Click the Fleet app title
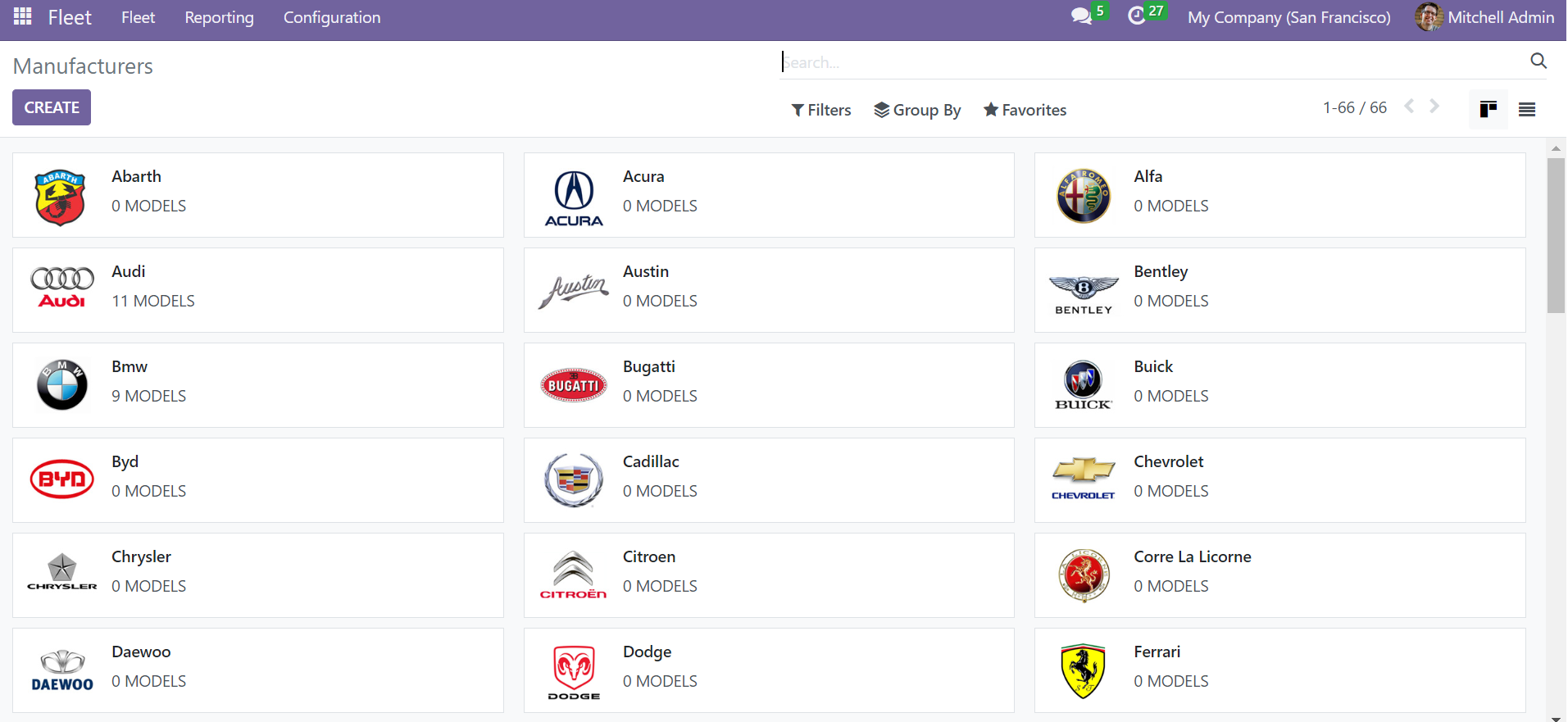Screen dimensions: 1568x722 pyautogui.click(x=70, y=17)
